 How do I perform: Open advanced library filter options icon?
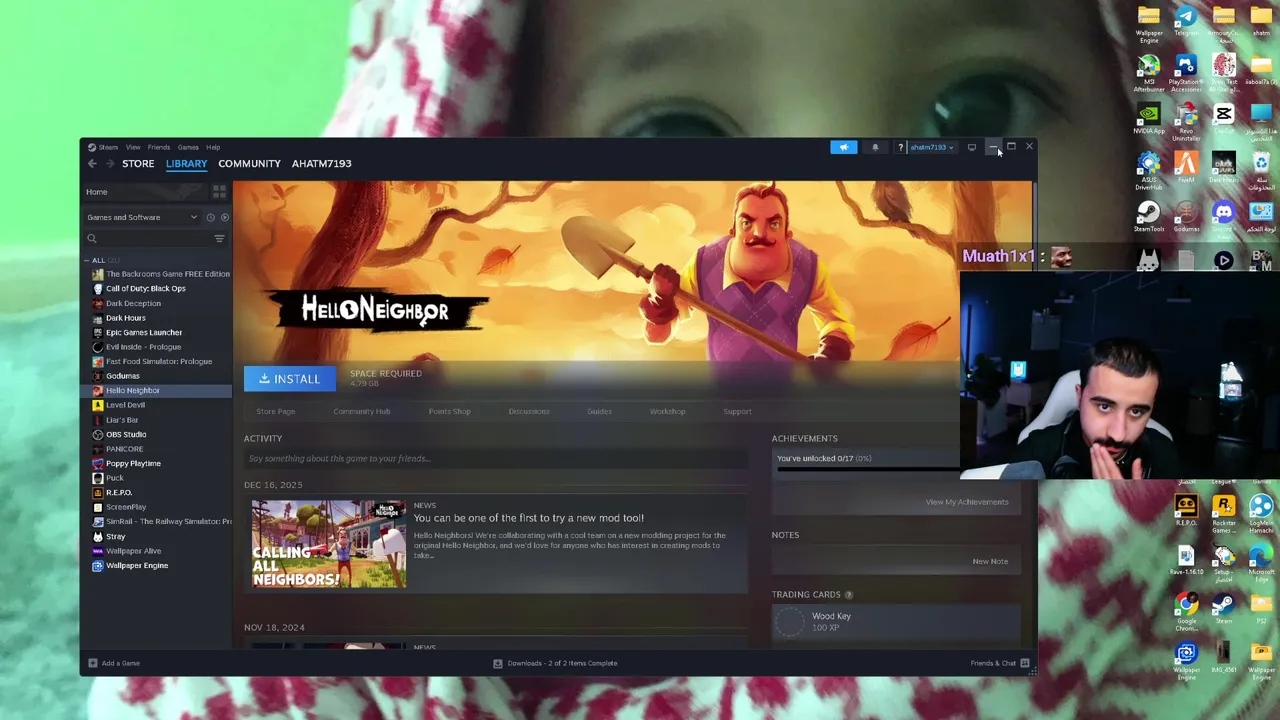(x=219, y=239)
